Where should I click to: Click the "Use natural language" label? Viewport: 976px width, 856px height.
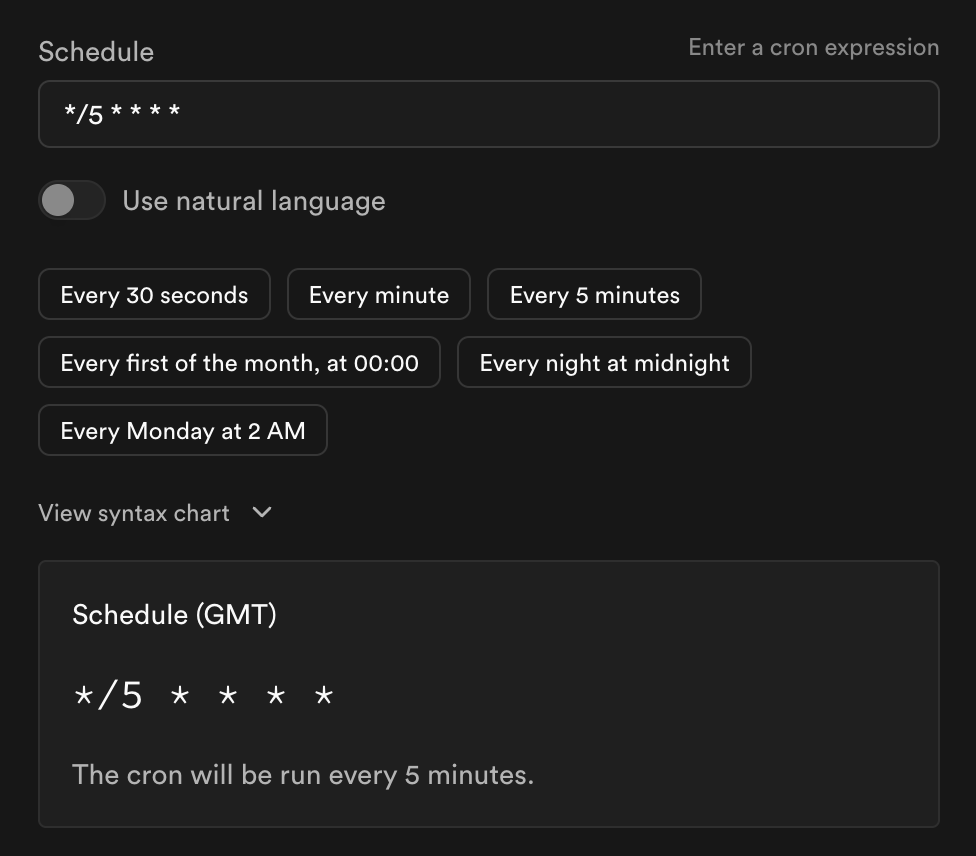tap(253, 201)
